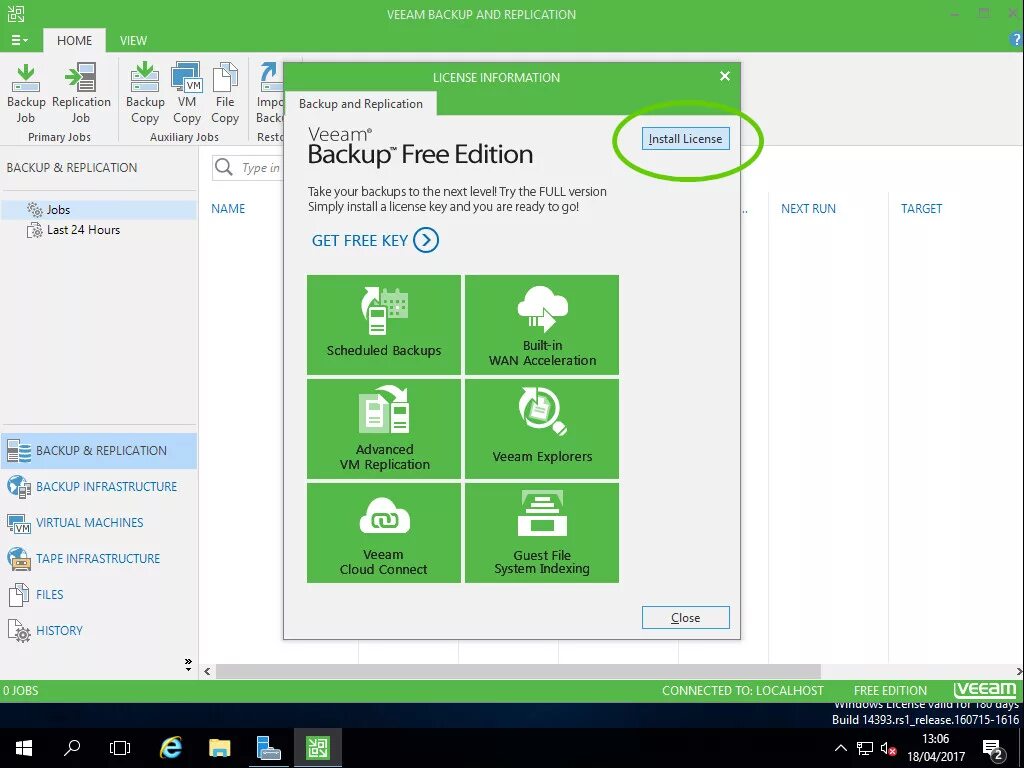
Task: Click the Install License button
Action: pyautogui.click(x=685, y=138)
